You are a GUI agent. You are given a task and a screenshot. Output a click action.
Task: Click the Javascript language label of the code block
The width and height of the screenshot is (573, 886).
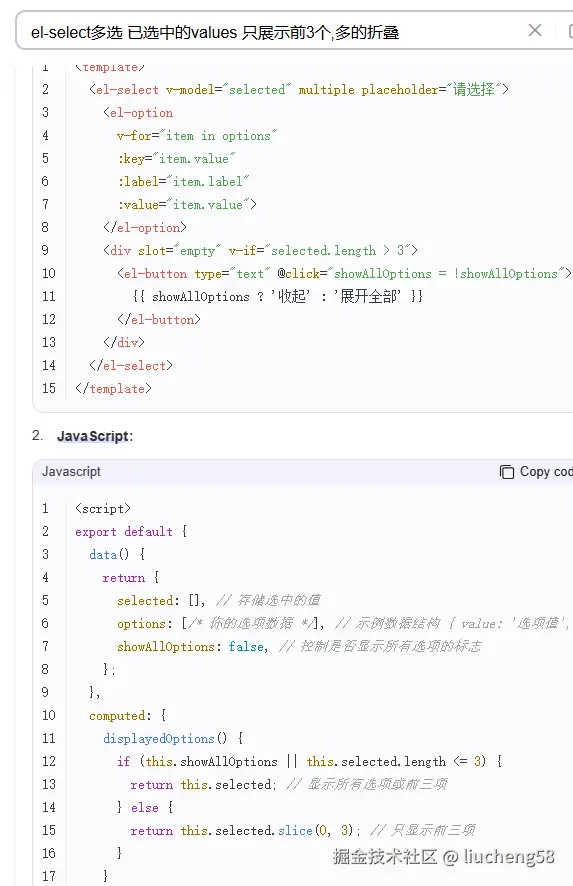71,471
